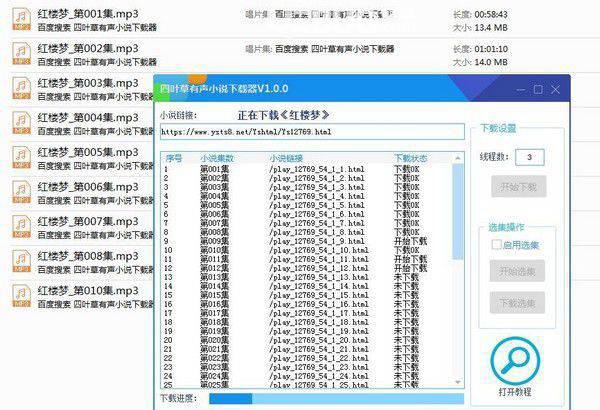Select the MP3 icon of 红楼梦_第007集.mp3

[x=21, y=227]
